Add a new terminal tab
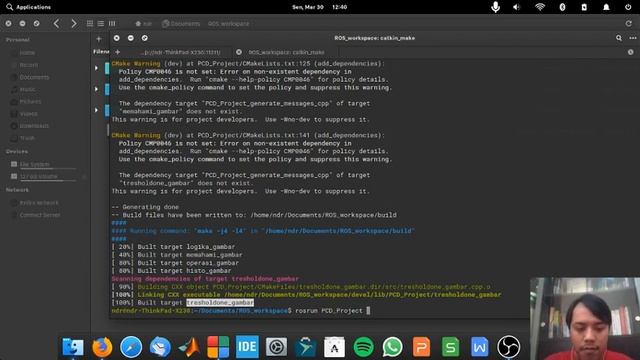This screenshot has width=640, height=360. coord(118,52)
